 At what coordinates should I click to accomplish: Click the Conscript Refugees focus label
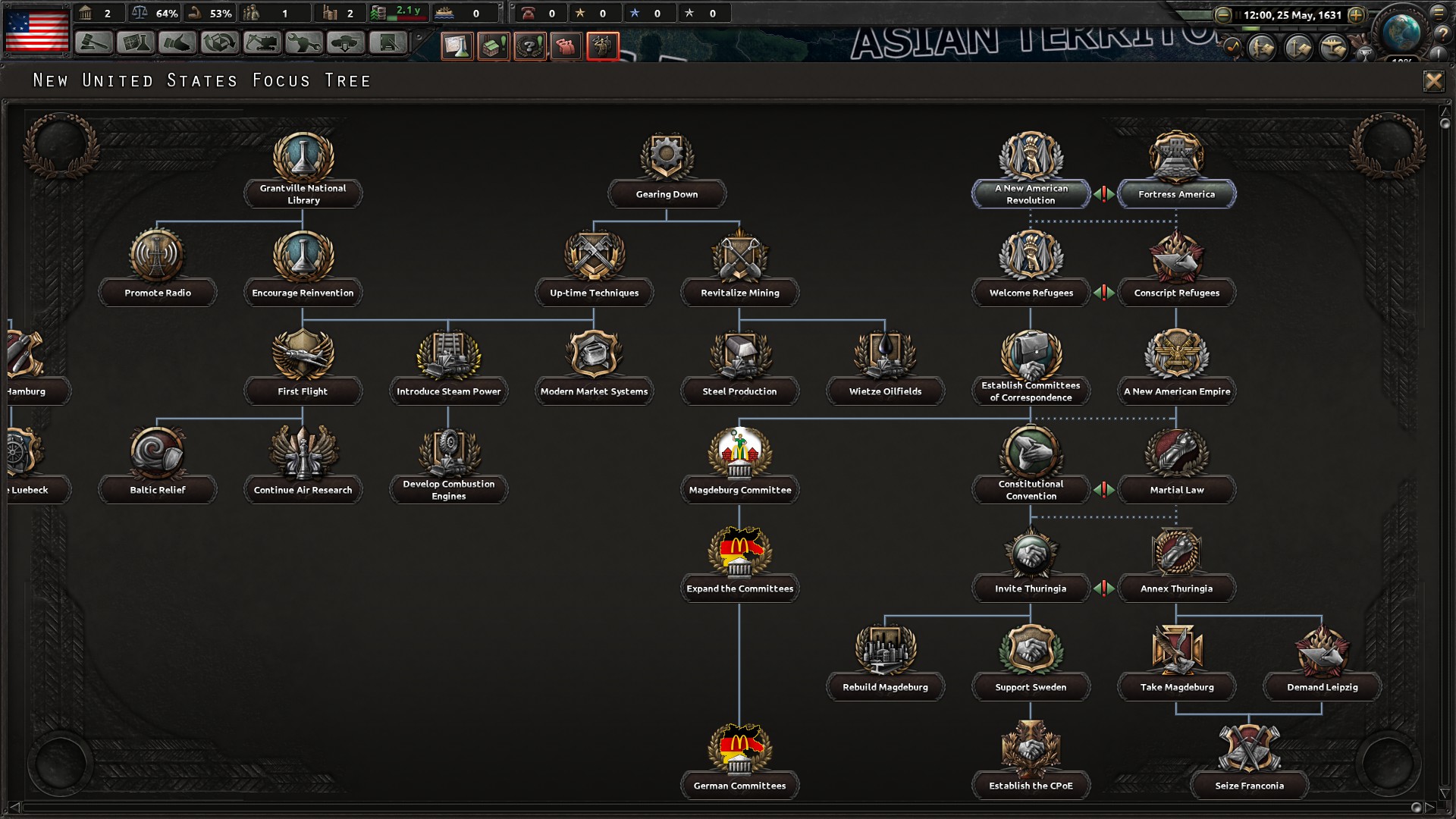click(x=1176, y=293)
